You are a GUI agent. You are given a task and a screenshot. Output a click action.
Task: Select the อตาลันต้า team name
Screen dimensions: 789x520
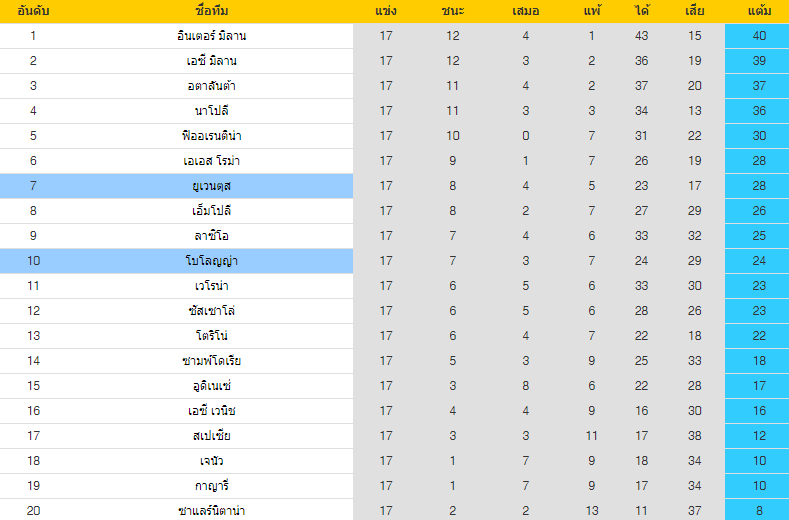point(210,86)
